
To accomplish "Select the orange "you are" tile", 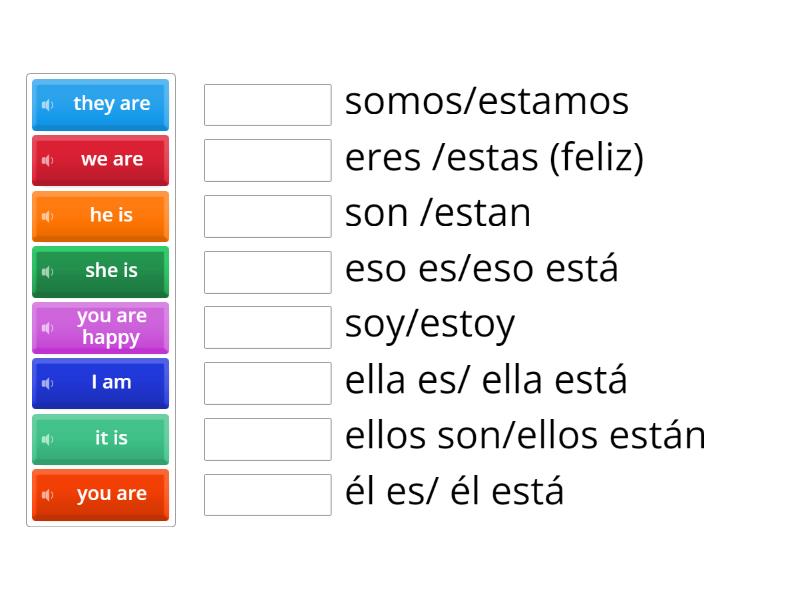I will tap(105, 494).
